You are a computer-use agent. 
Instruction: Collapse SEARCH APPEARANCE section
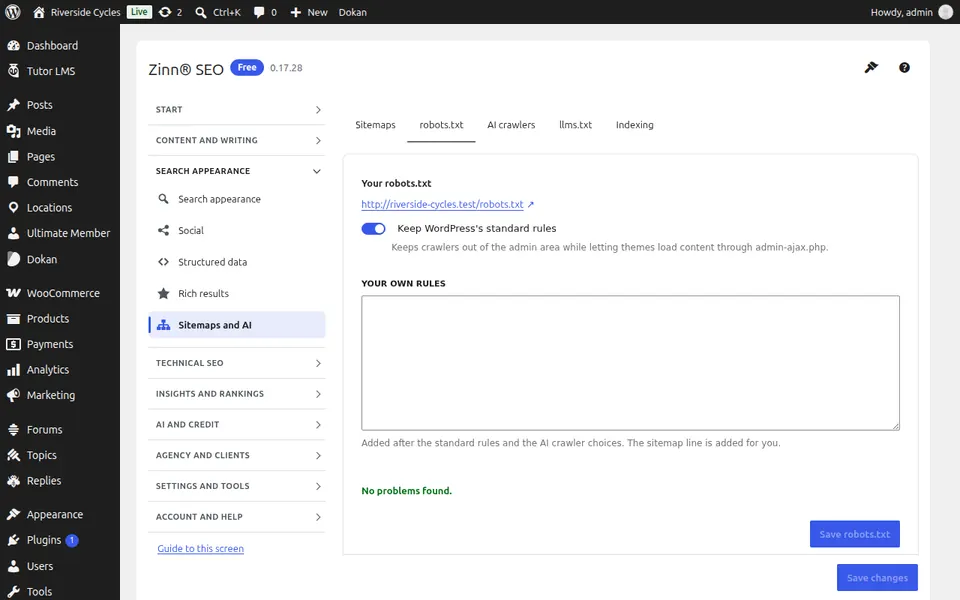click(237, 171)
